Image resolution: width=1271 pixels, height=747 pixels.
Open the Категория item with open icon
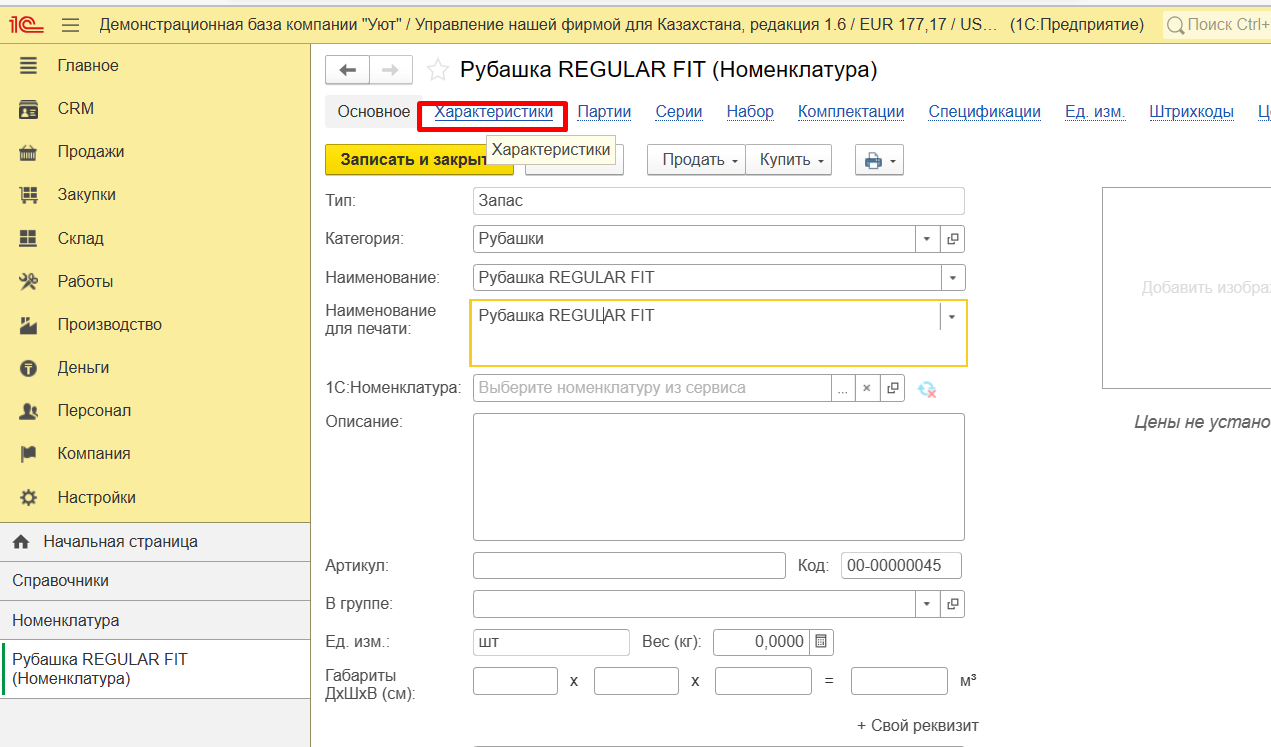(x=953, y=239)
